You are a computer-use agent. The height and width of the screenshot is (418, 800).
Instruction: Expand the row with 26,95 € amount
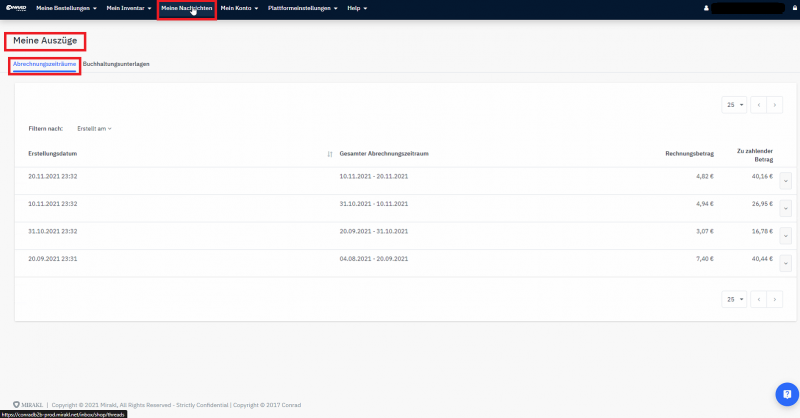[785, 206]
